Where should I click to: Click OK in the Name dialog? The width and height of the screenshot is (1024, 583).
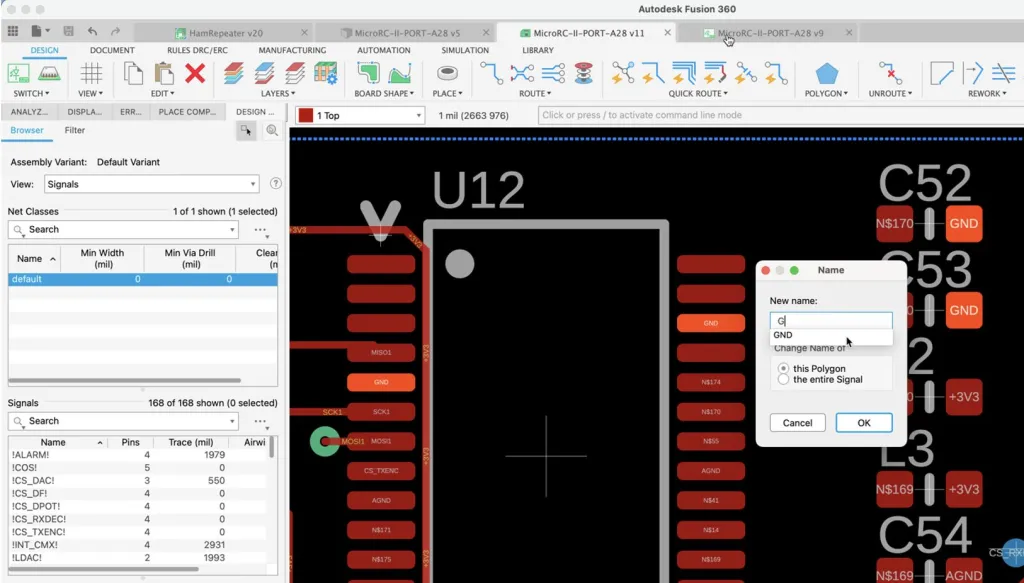(863, 422)
